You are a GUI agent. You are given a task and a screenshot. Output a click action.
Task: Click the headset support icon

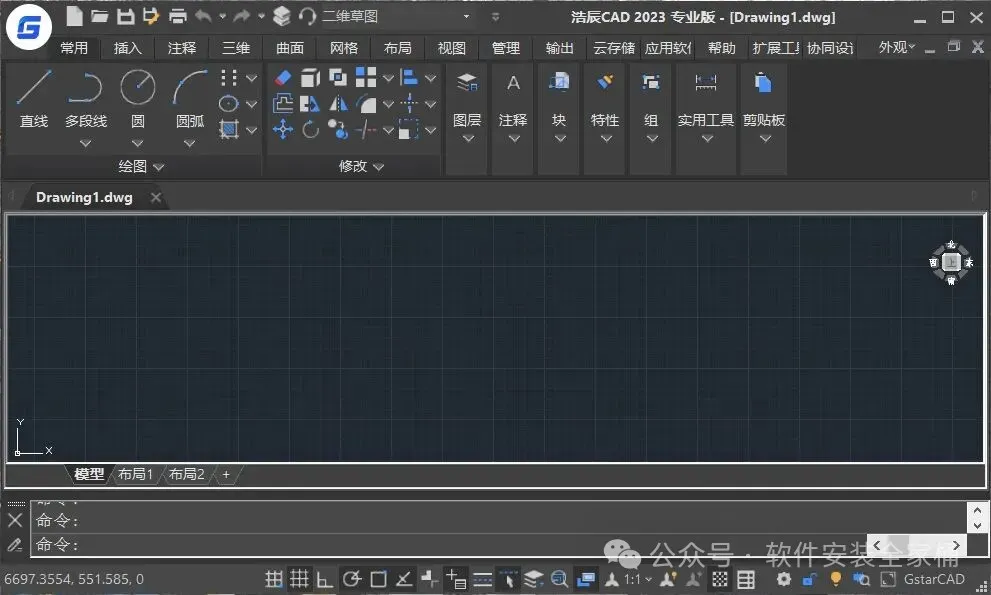tap(307, 16)
